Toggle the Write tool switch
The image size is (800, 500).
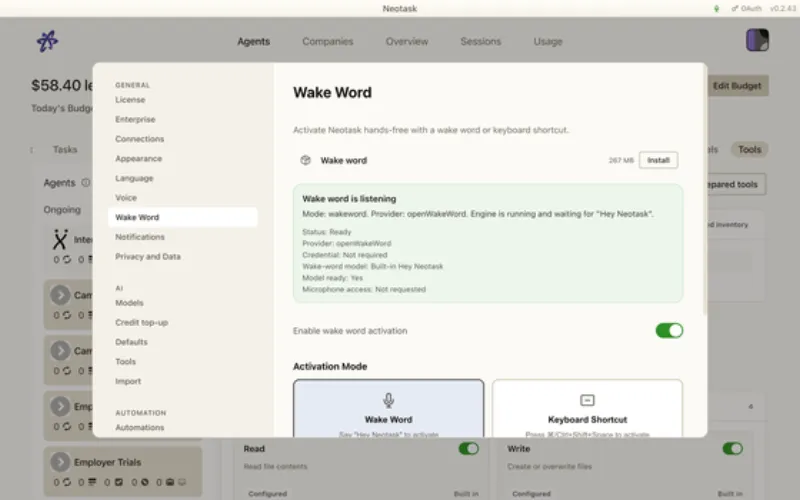click(732, 448)
